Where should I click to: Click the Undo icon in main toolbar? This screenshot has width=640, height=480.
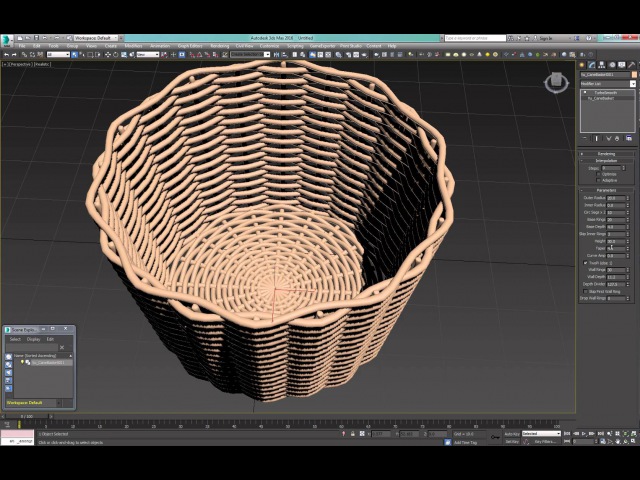tap(9, 54)
